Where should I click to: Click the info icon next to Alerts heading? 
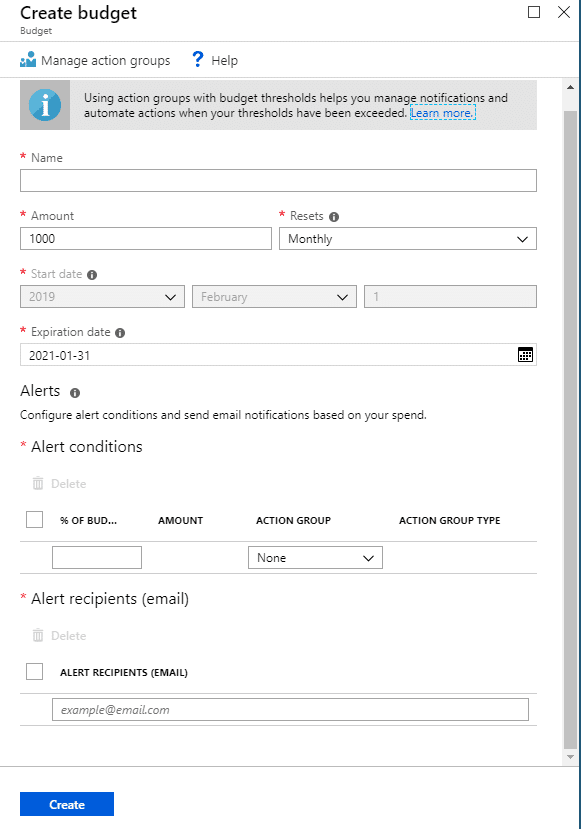coord(75,393)
